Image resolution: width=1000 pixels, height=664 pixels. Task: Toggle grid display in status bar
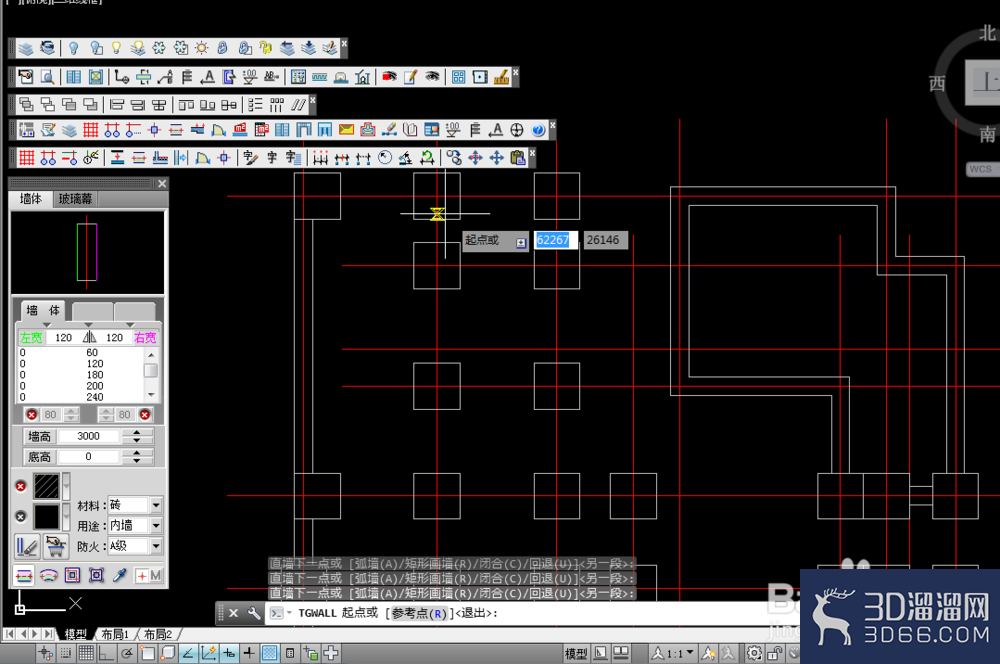(x=85, y=653)
